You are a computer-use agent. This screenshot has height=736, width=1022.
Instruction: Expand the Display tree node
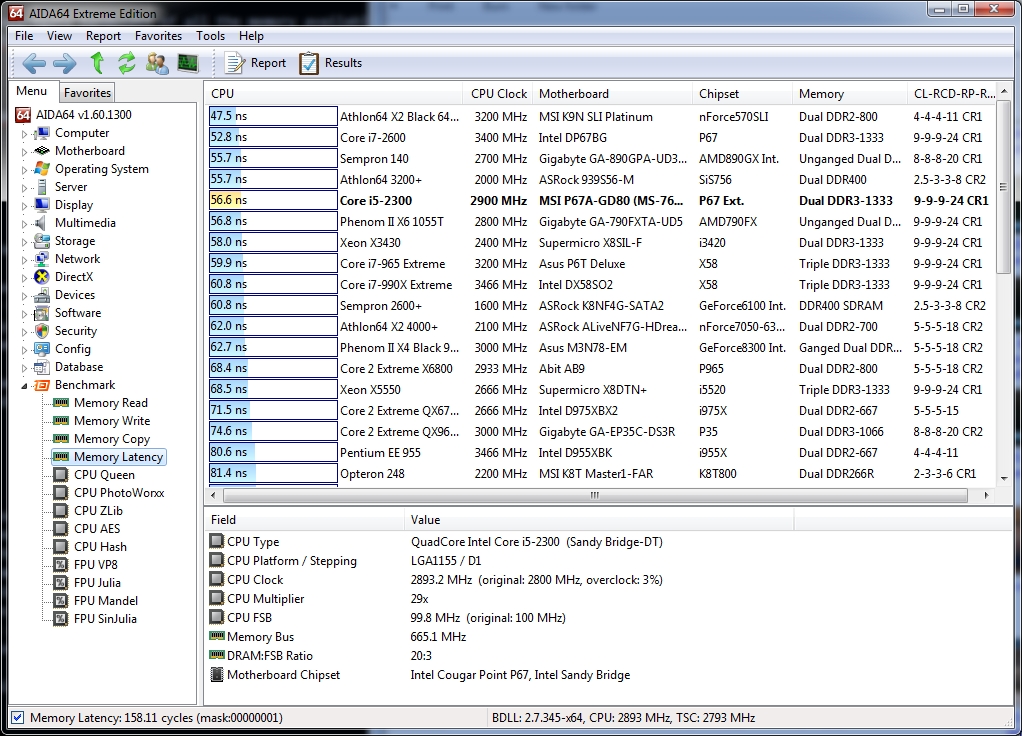25,206
